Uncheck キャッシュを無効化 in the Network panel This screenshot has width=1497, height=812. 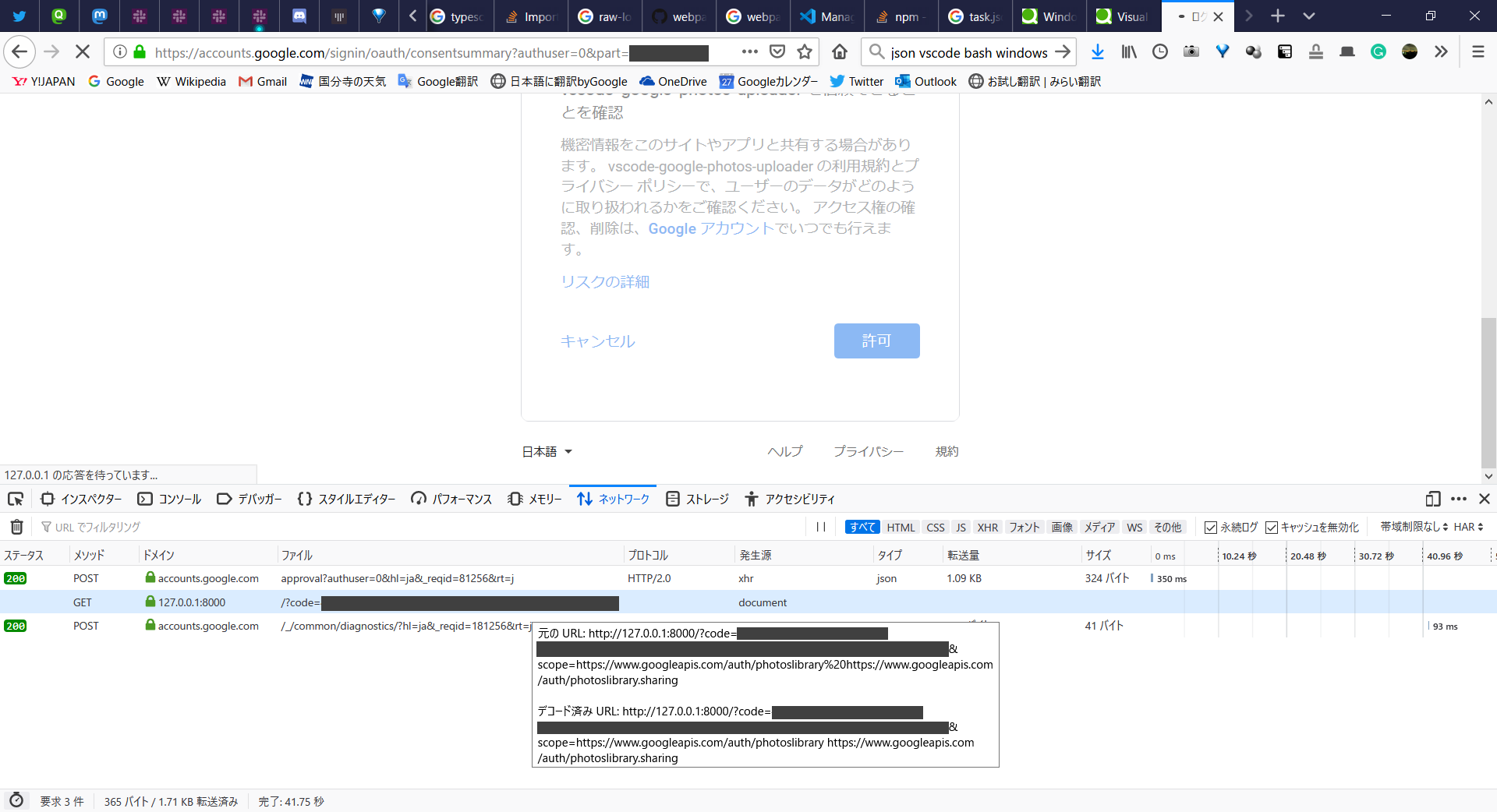1271,527
